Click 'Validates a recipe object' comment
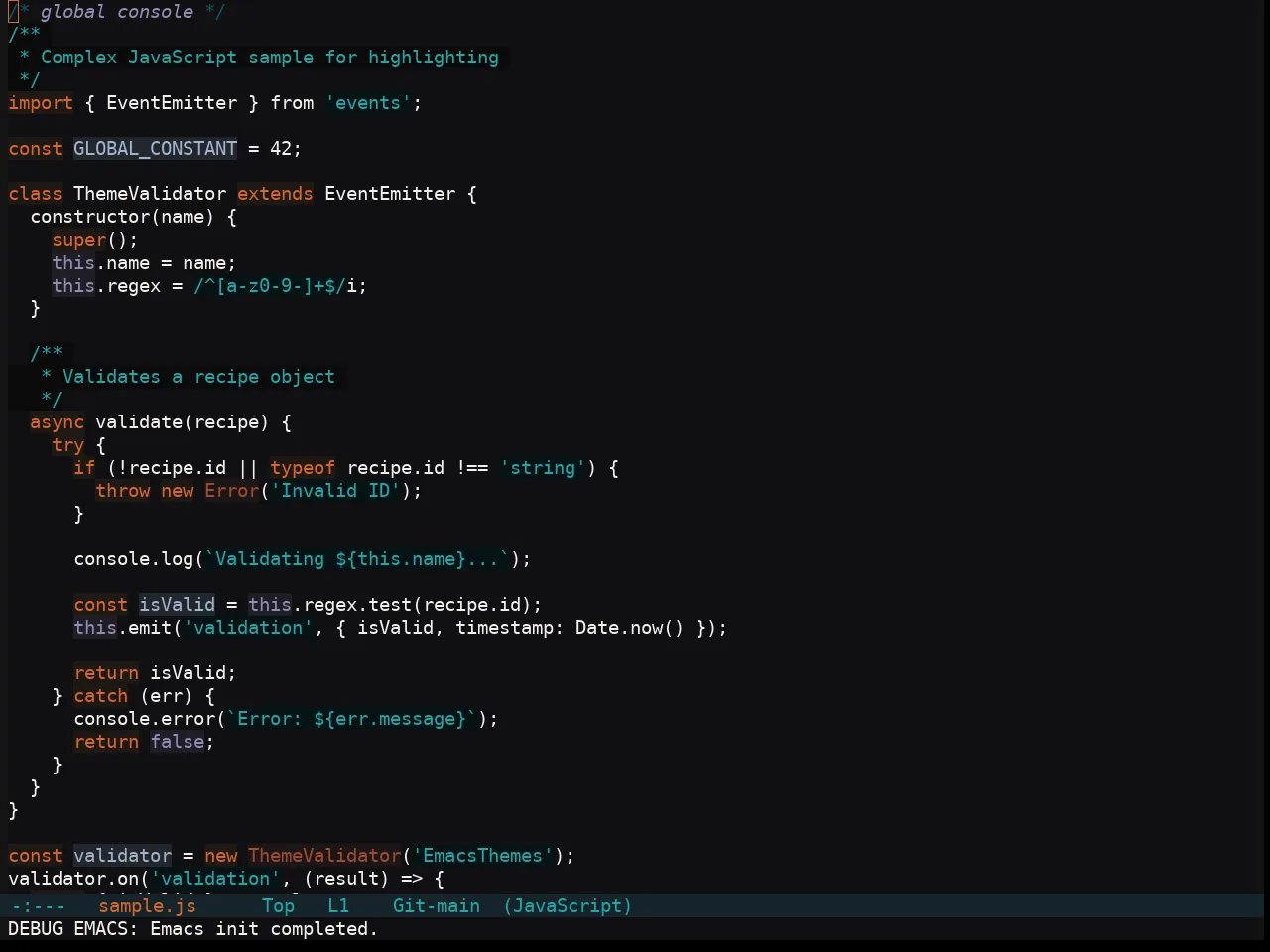 click(x=198, y=377)
